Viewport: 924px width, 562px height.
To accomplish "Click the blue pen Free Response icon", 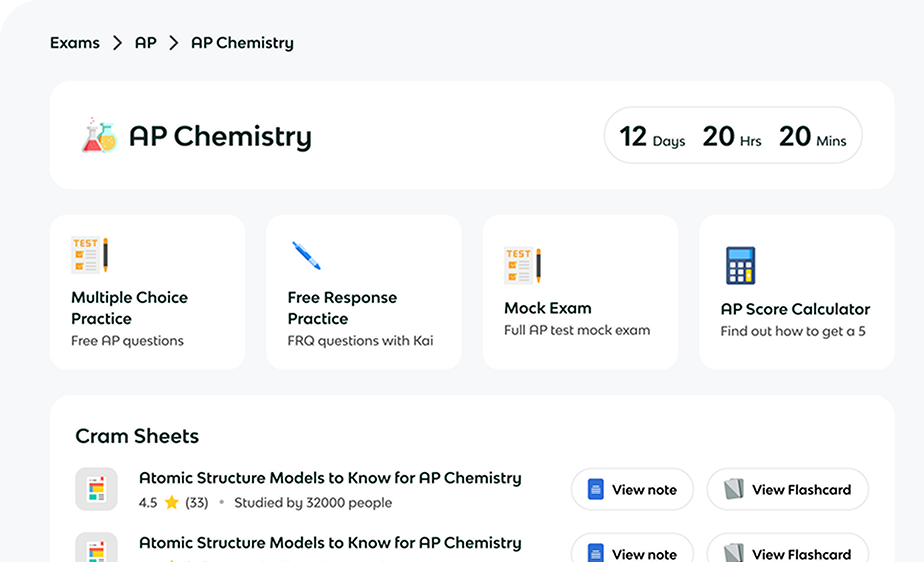I will pyautogui.click(x=306, y=255).
